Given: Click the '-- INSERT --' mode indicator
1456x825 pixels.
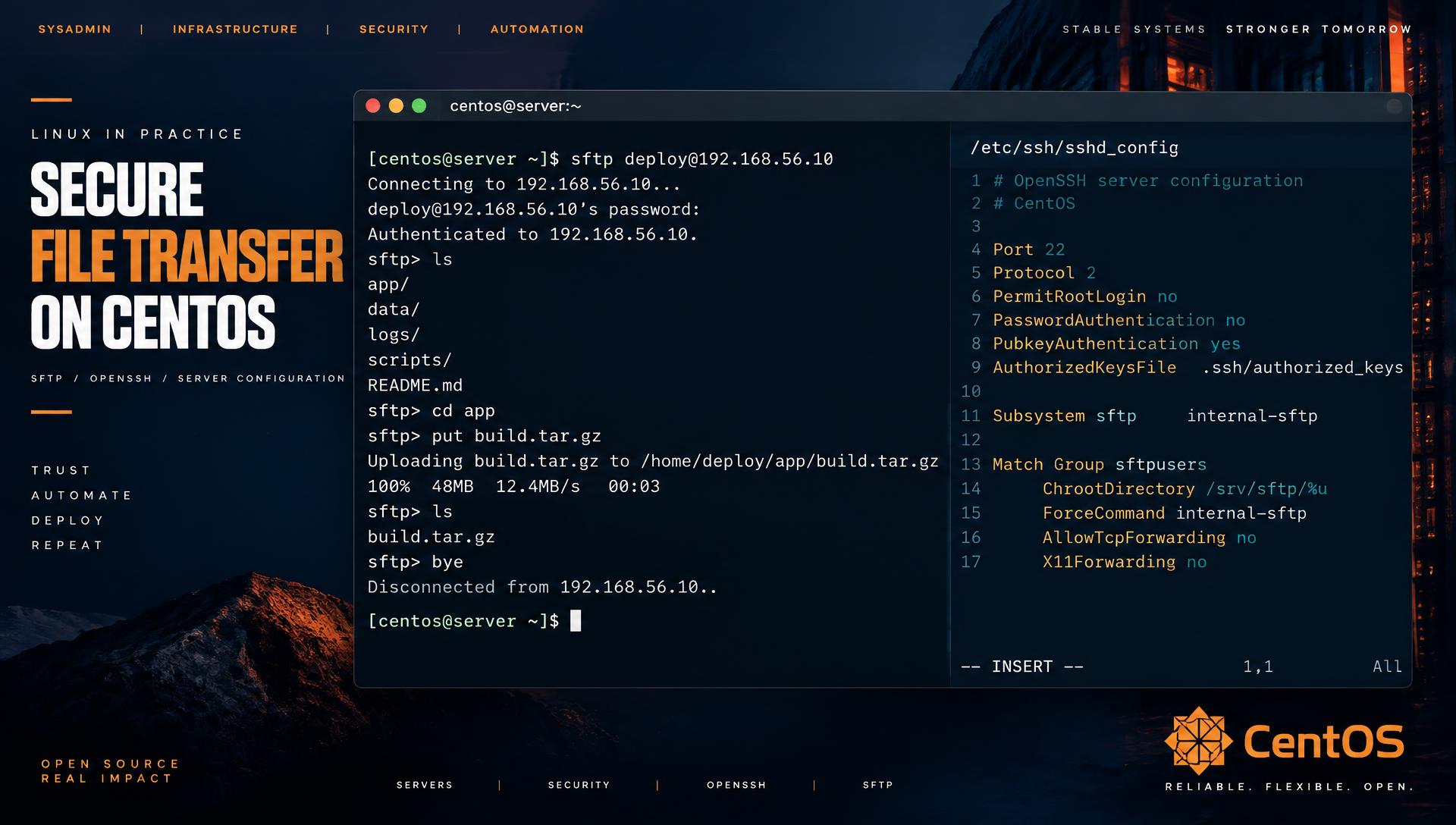Looking at the screenshot, I should (x=1022, y=667).
